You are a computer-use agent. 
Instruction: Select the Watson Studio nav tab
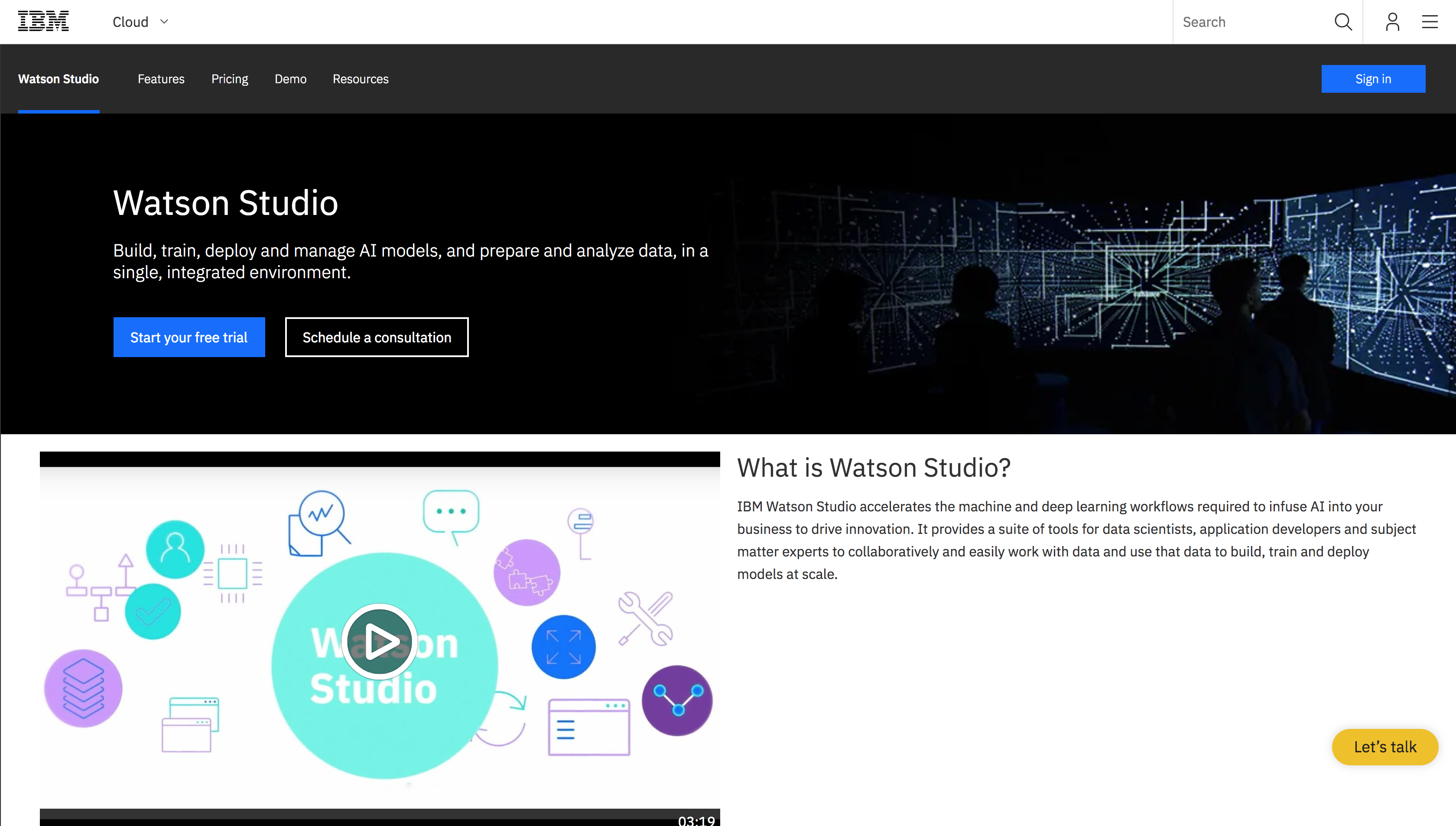(58, 79)
